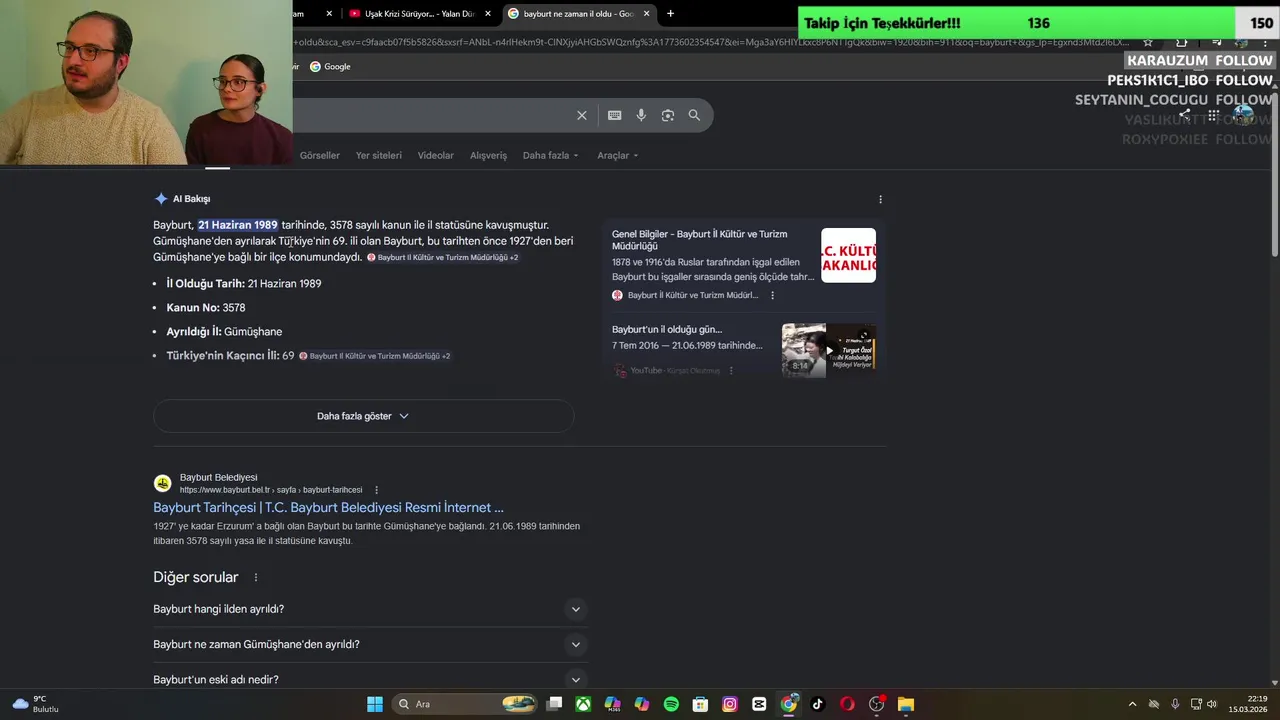Open Google Lens image search
1280x720 pixels.
[x=668, y=115]
